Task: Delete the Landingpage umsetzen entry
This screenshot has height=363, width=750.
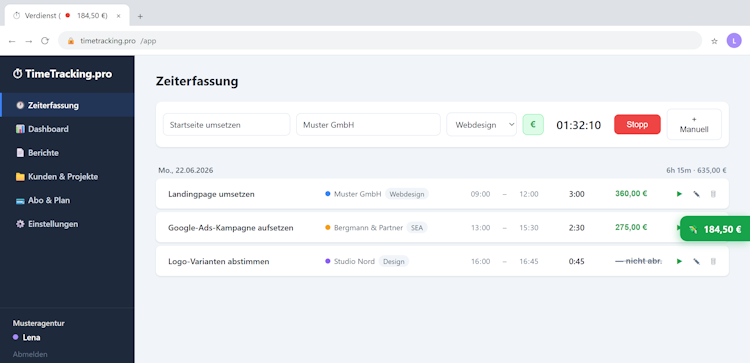Action: 713,194
